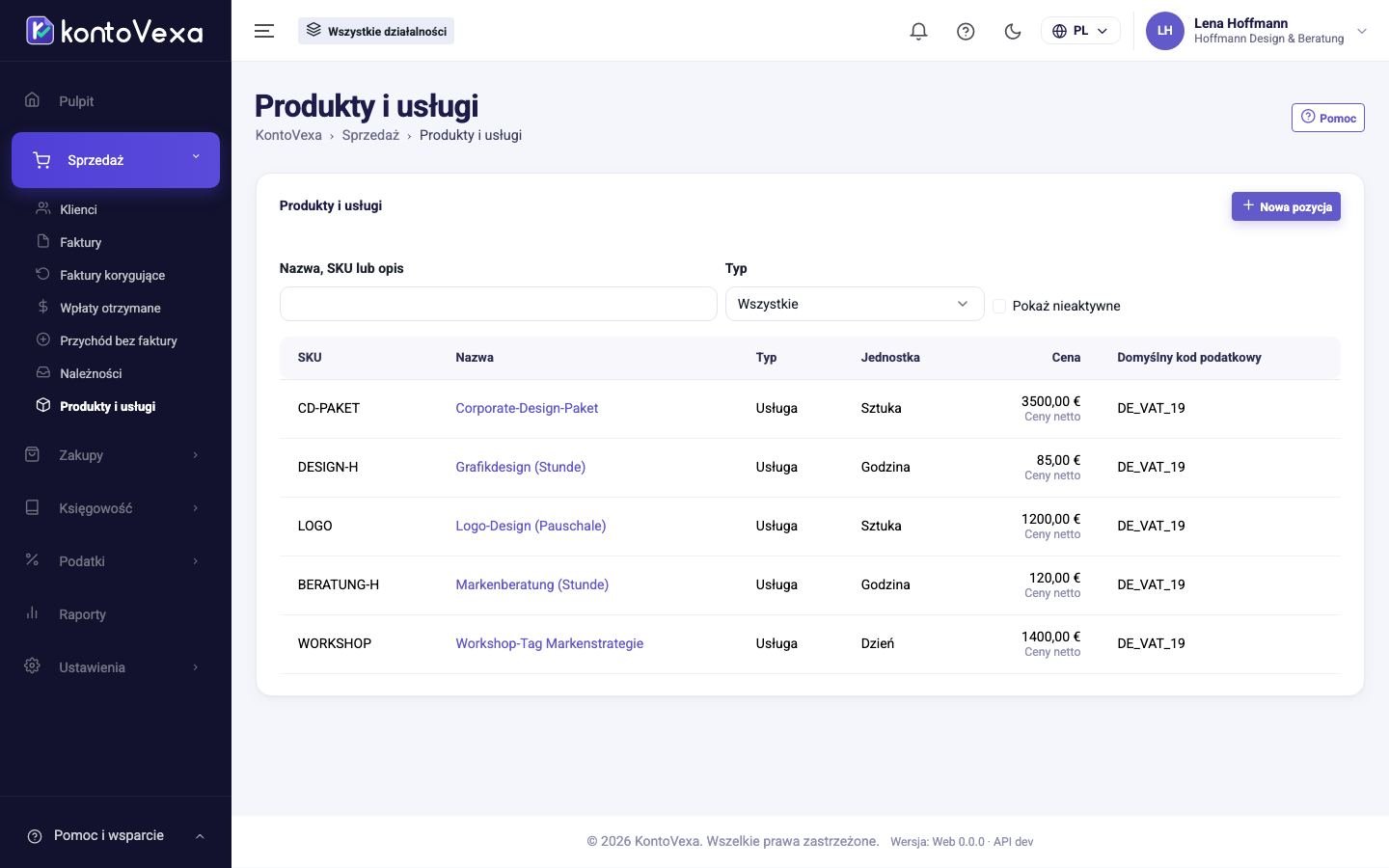1389x868 pixels.
Task: Click the LH user avatar
Action: 1164,31
